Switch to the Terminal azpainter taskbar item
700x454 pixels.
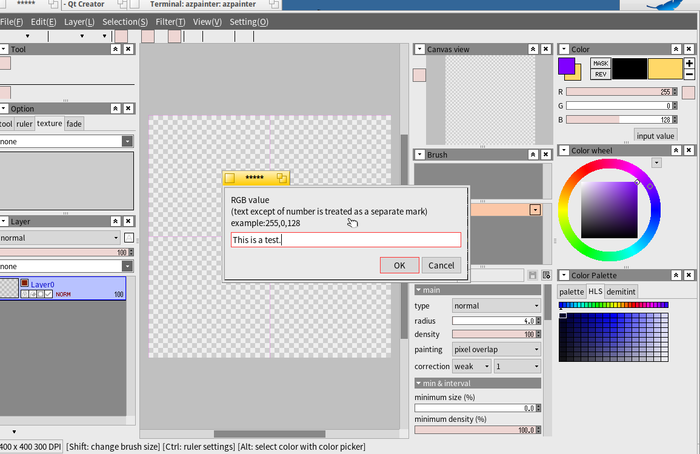point(203,4)
